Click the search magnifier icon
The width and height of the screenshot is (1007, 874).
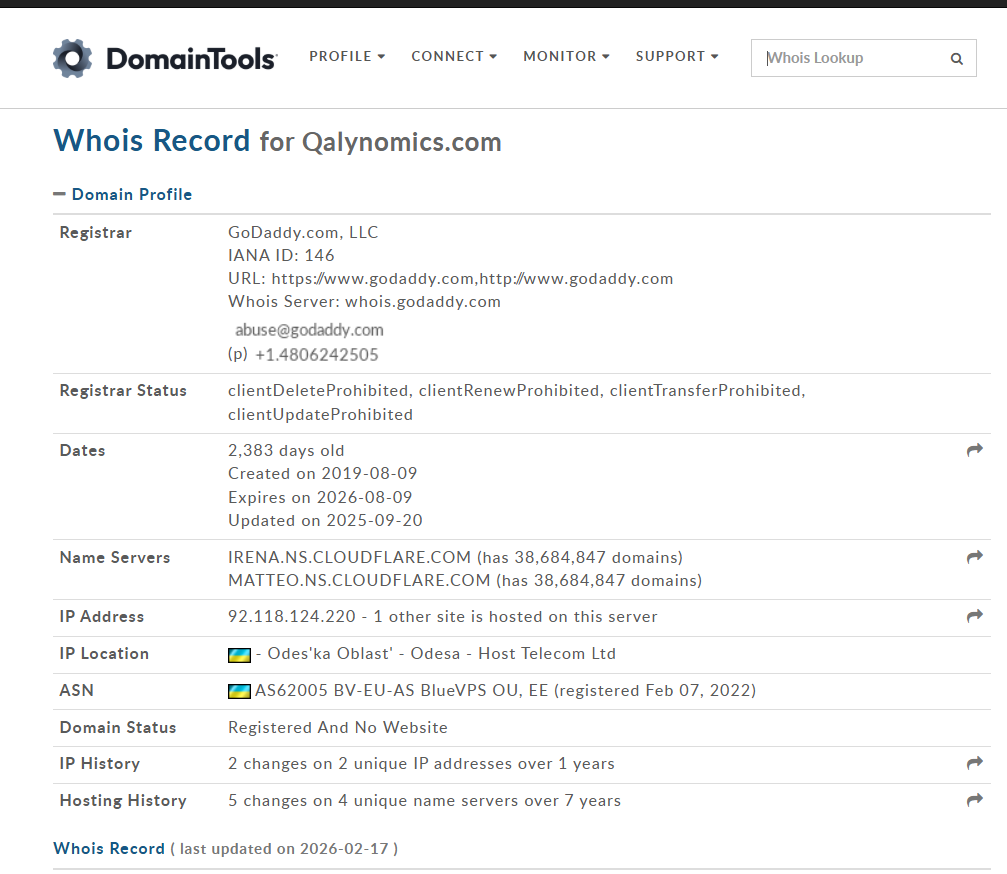(x=956, y=59)
